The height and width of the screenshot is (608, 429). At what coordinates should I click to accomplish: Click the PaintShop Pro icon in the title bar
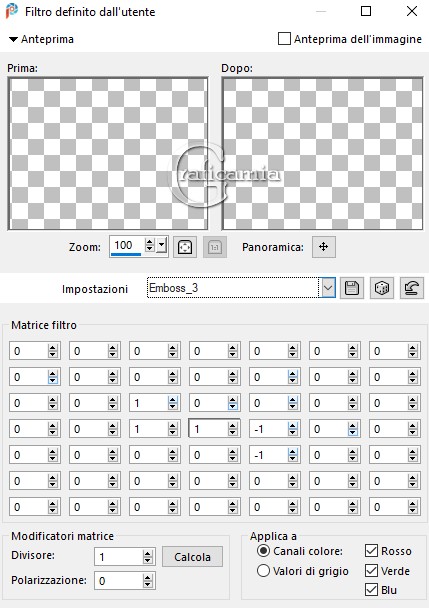(x=12, y=11)
